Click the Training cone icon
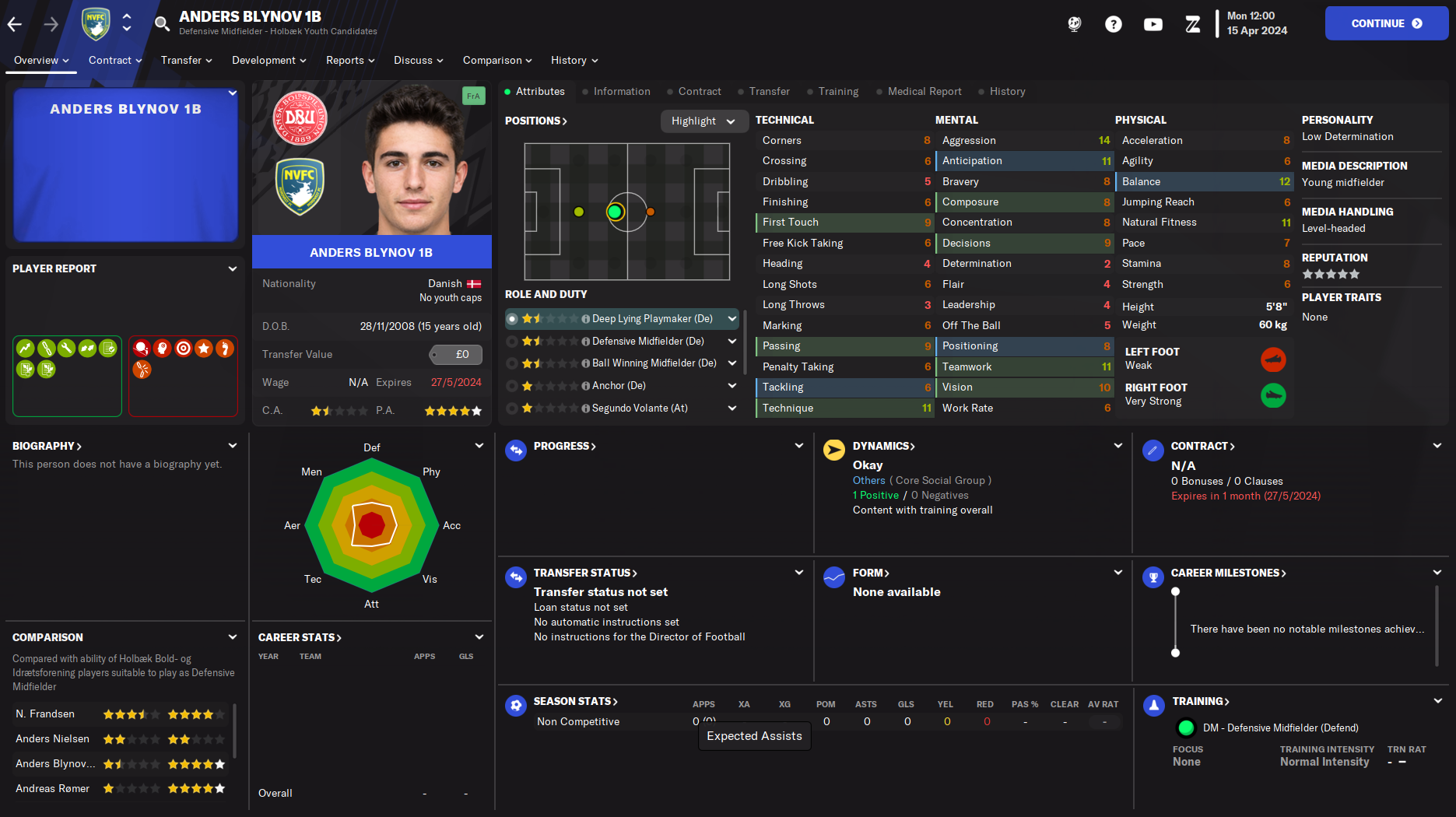The height and width of the screenshot is (817, 1456). [x=1153, y=705]
